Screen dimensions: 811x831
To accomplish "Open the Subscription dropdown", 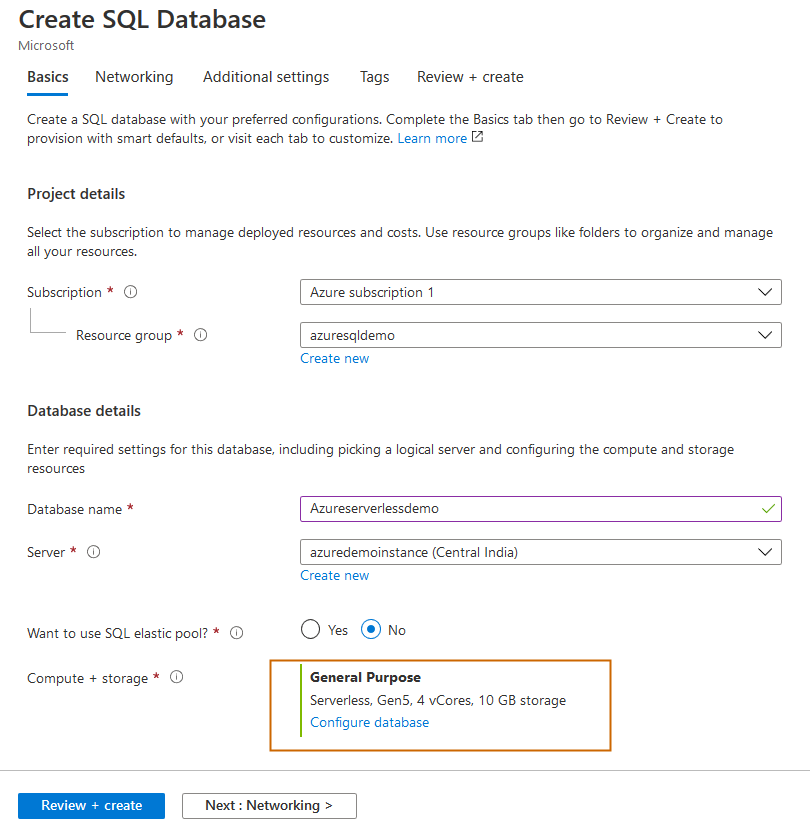I will [x=540, y=293].
